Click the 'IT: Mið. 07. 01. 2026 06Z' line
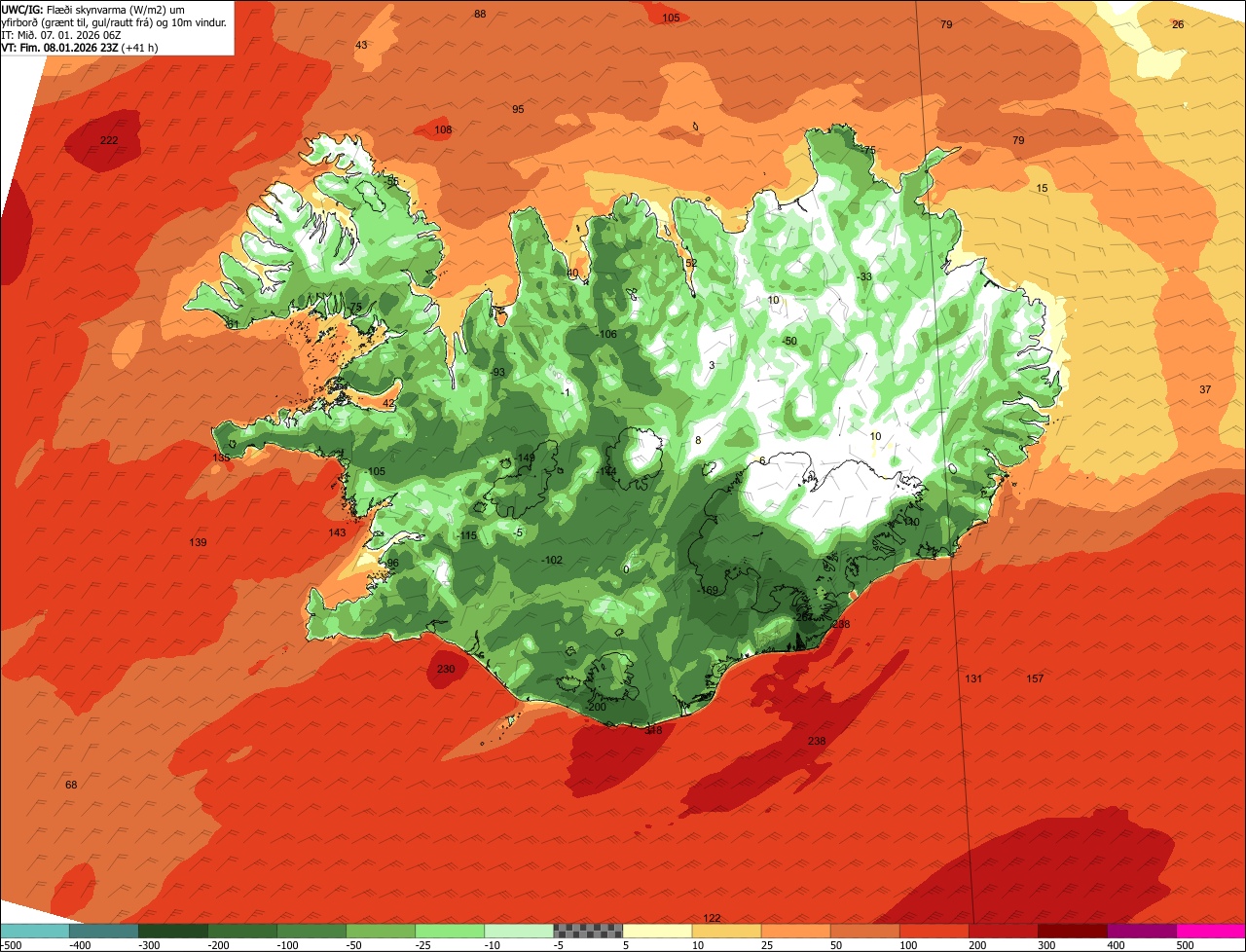 (61, 34)
